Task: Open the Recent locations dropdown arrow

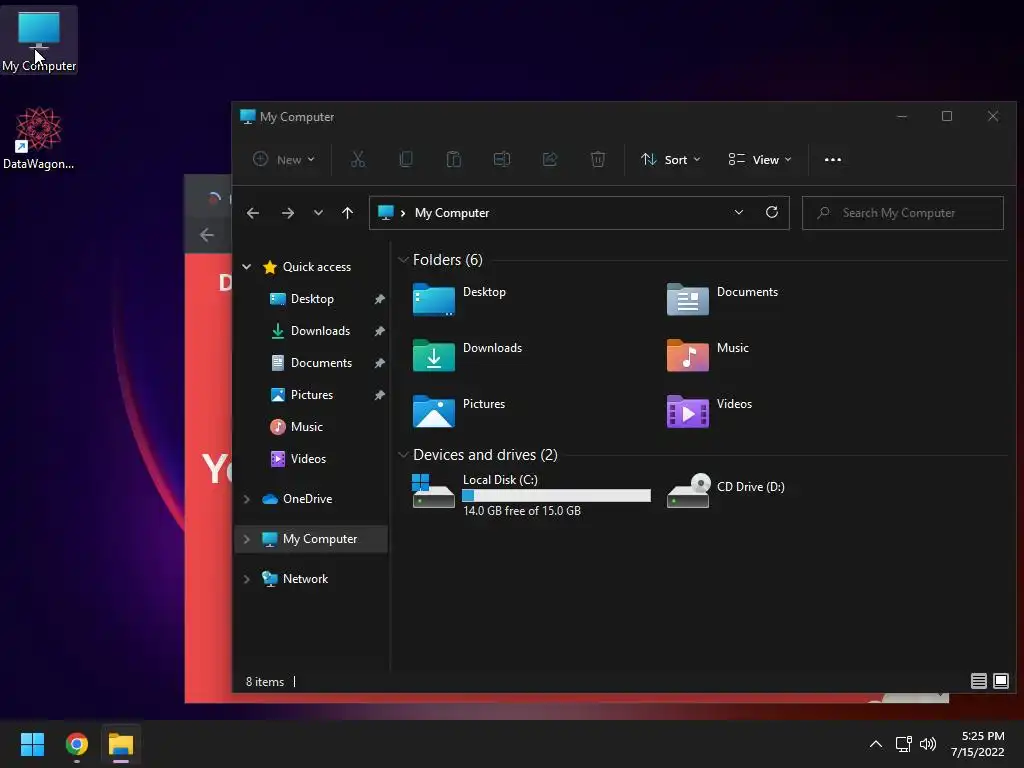Action: [x=318, y=213]
